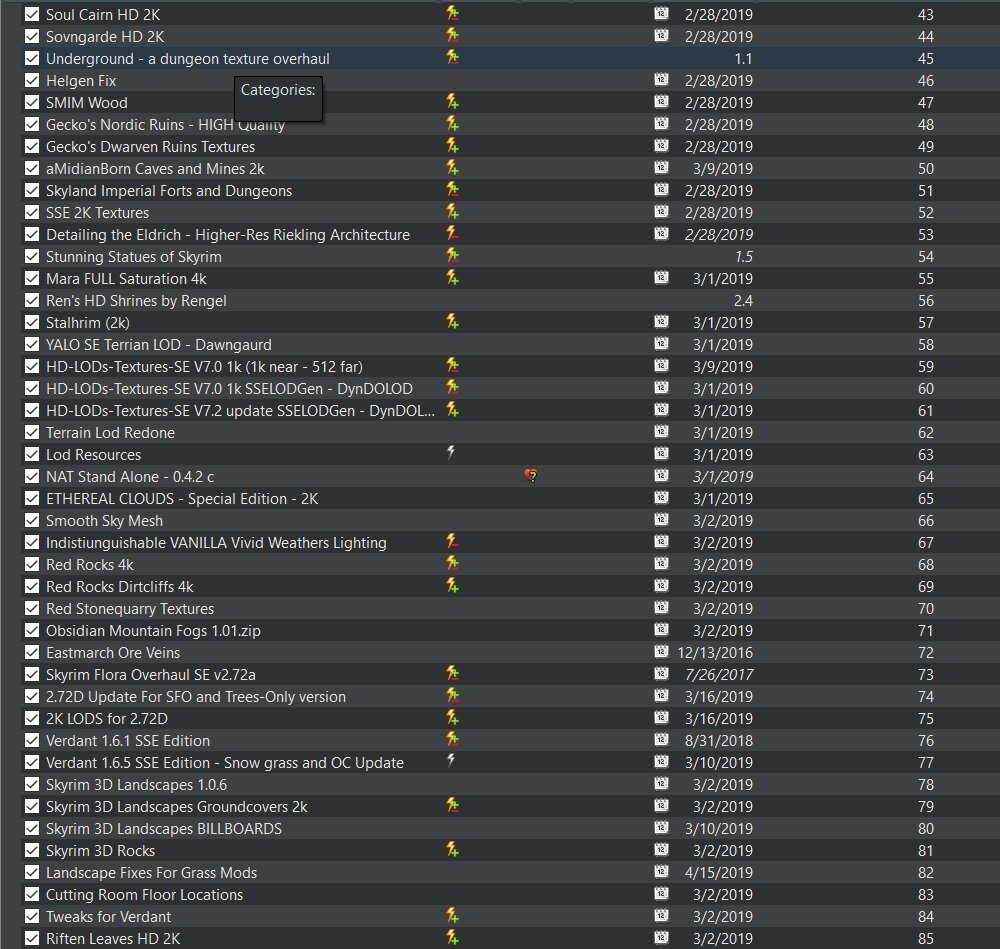The width and height of the screenshot is (1000, 949).
Task: Select the Ren's HD Shrines by Rengel entry
Action: (136, 300)
